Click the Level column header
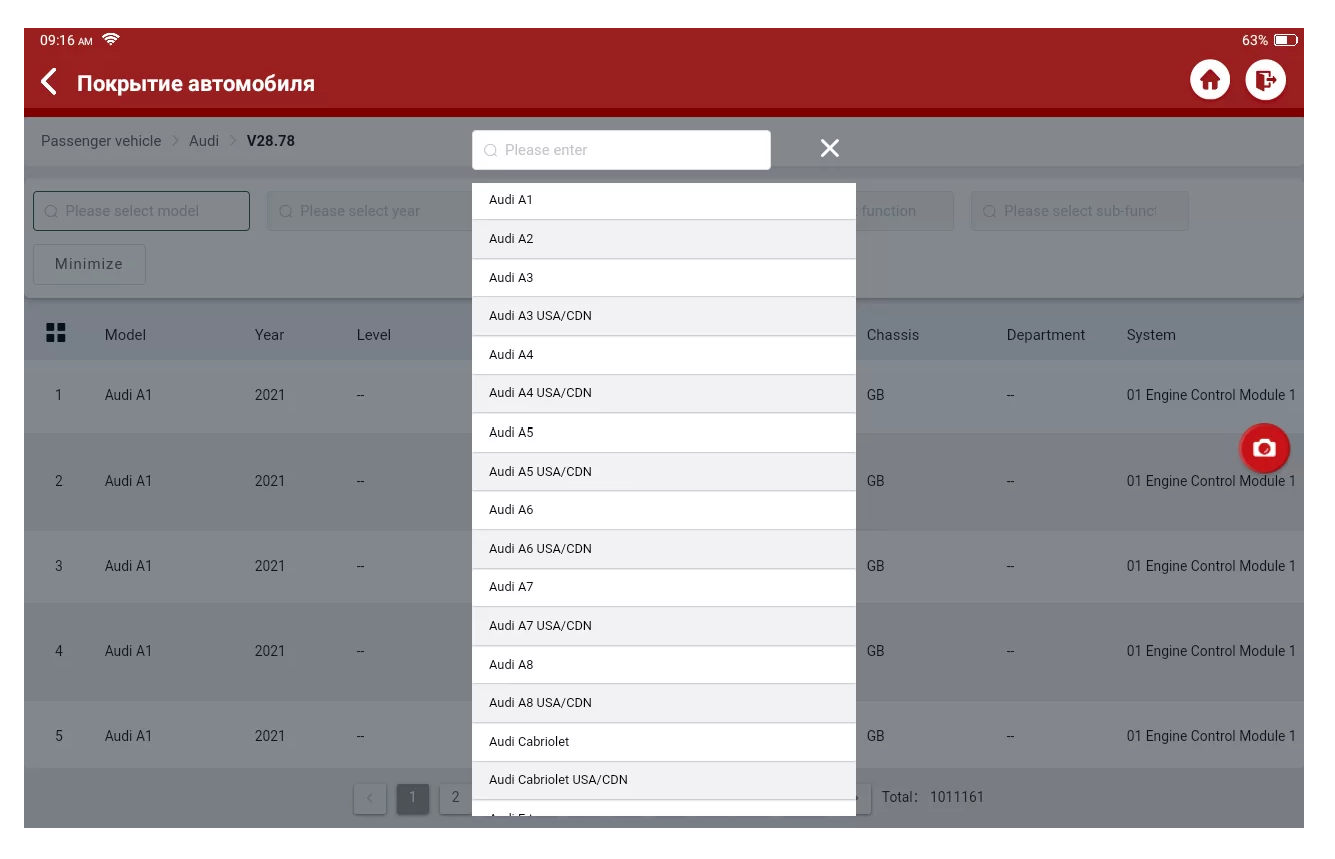Viewport: 1335px width, 859px height. pyautogui.click(x=374, y=335)
